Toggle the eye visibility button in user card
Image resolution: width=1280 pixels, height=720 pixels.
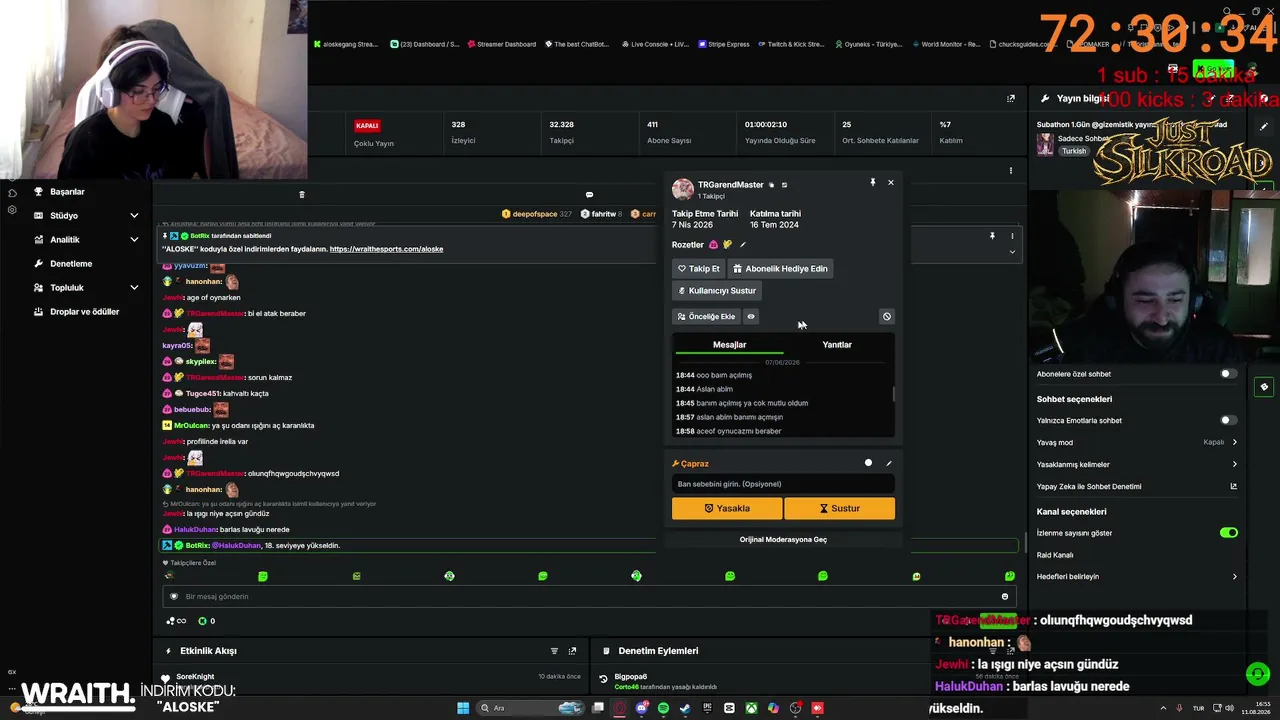751,317
